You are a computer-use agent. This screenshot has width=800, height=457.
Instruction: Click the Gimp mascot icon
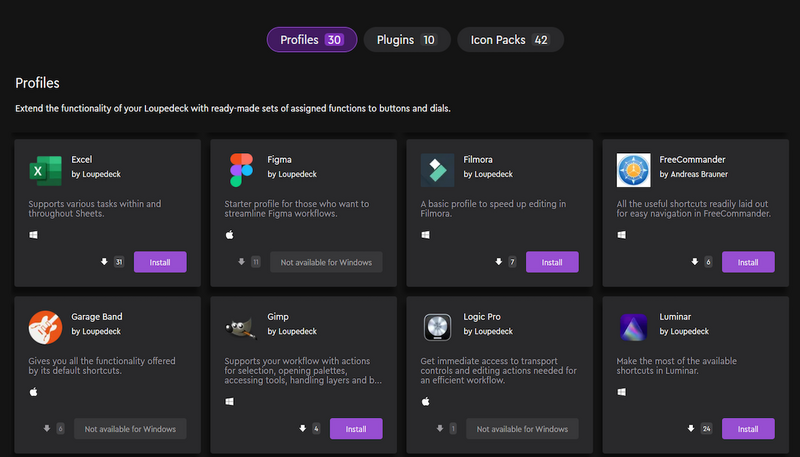(x=241, y=327)
